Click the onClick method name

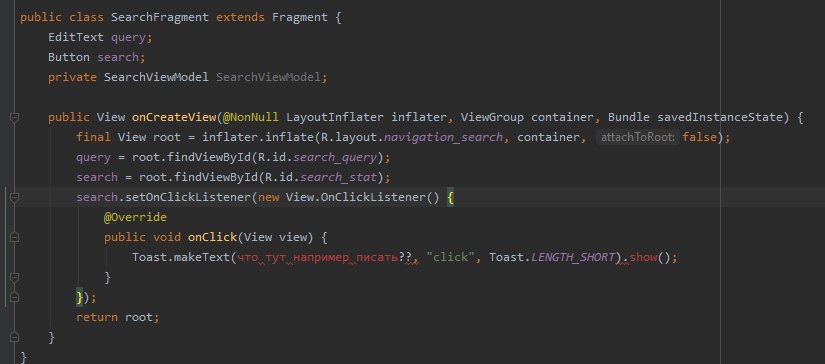(x=212, y=237)
